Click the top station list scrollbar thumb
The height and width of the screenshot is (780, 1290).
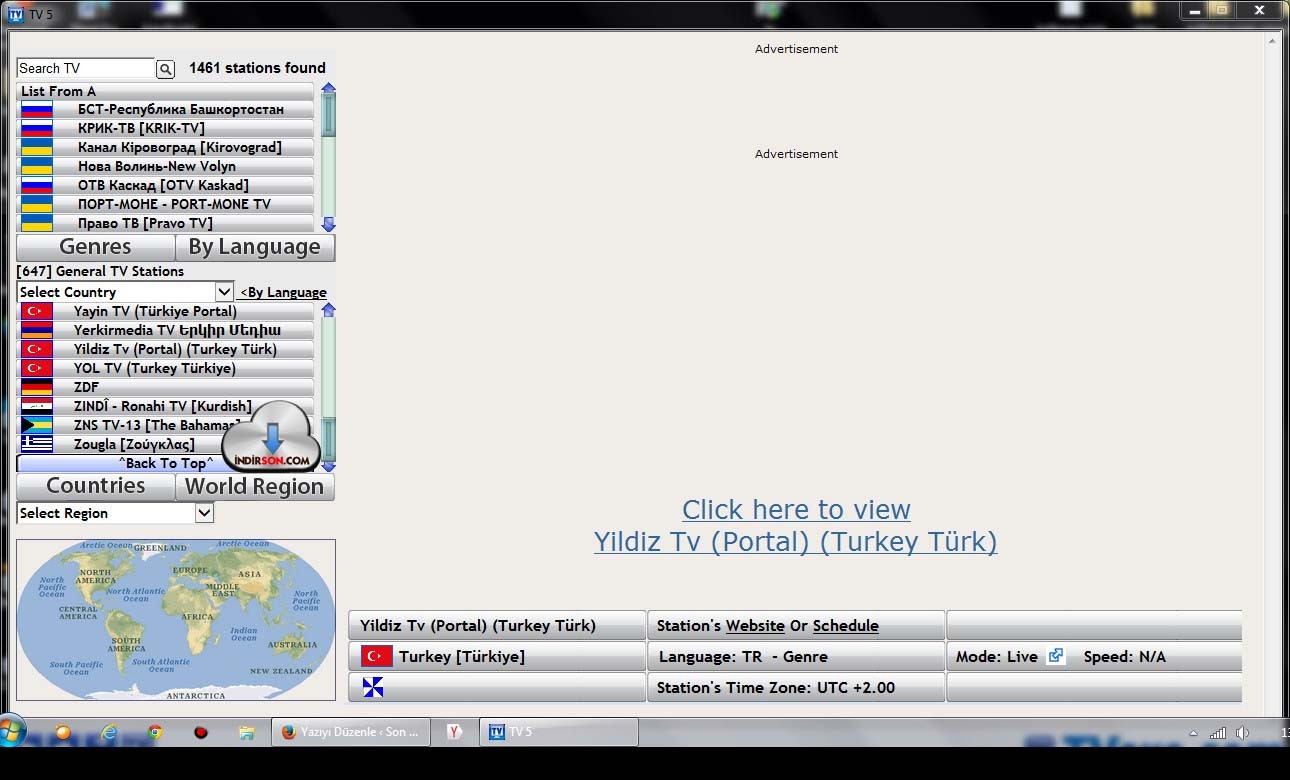(328, 117)
